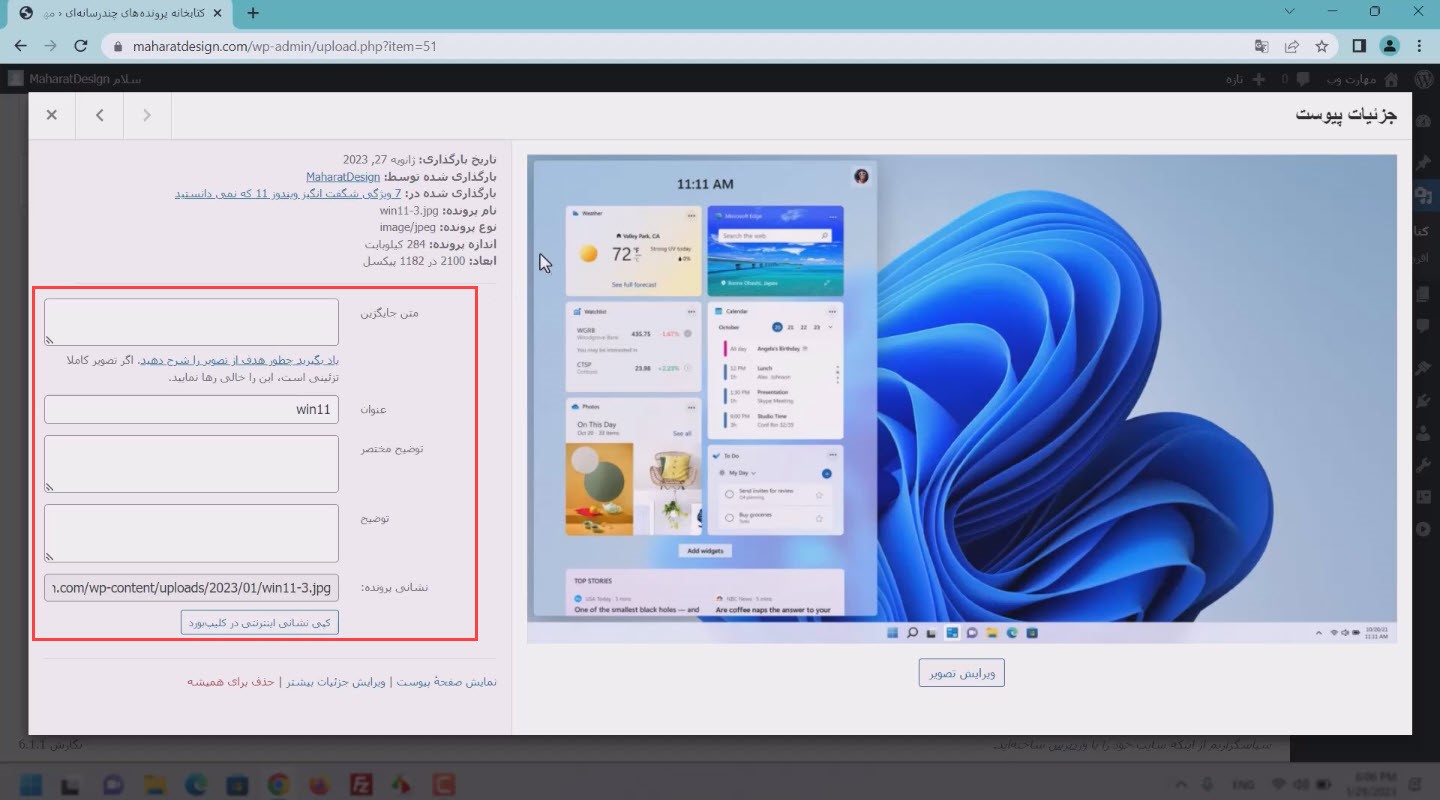Click the Google Translate icon in address bar
1440x800 pixels.
click(x=1262, y=46)
